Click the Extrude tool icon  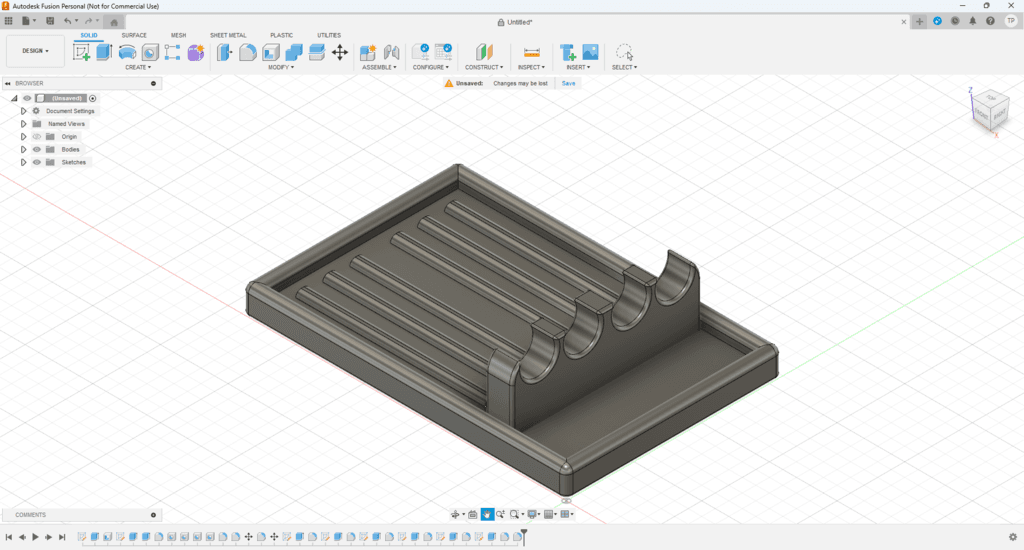click(104, 52)
